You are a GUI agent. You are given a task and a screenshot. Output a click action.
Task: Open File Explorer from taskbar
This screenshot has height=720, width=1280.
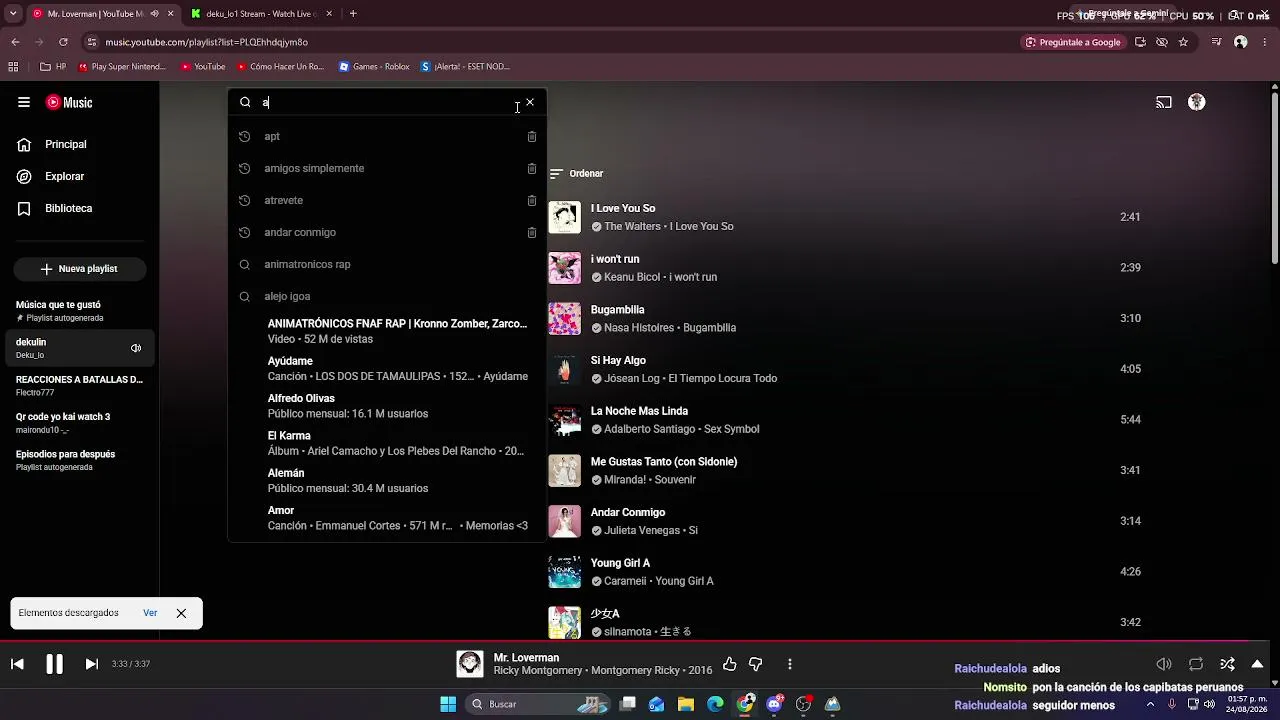point(686,704)
